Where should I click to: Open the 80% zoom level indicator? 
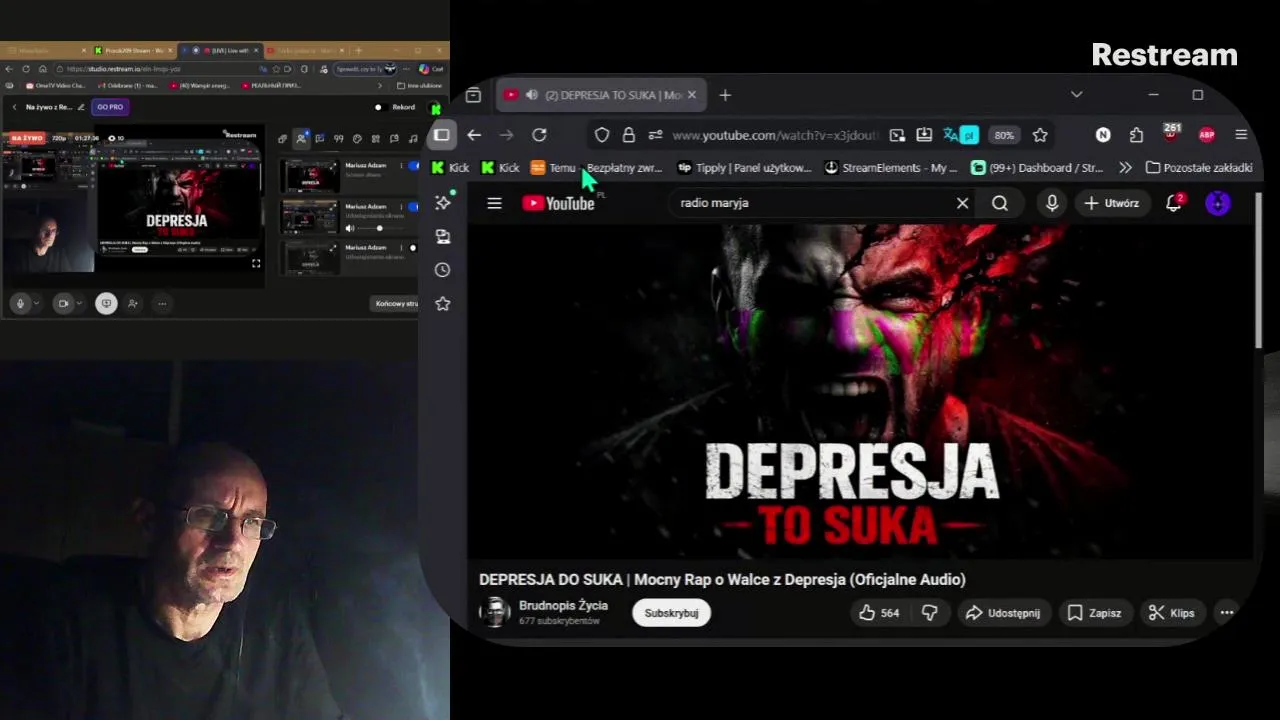click(1003, 135)
